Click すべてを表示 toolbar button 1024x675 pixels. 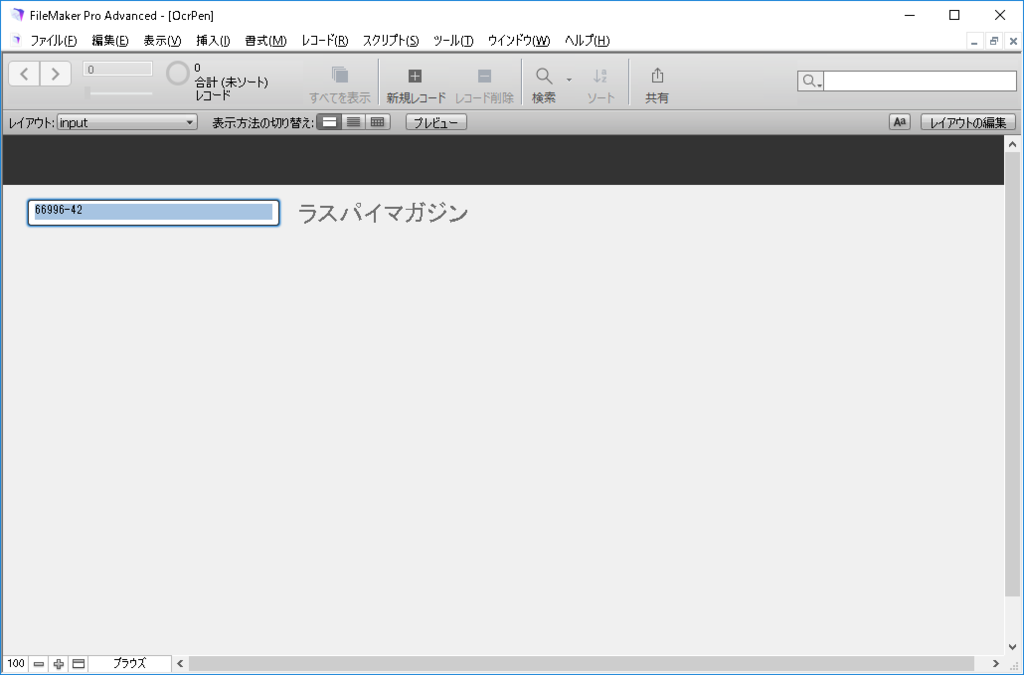(x=340, y=84)
